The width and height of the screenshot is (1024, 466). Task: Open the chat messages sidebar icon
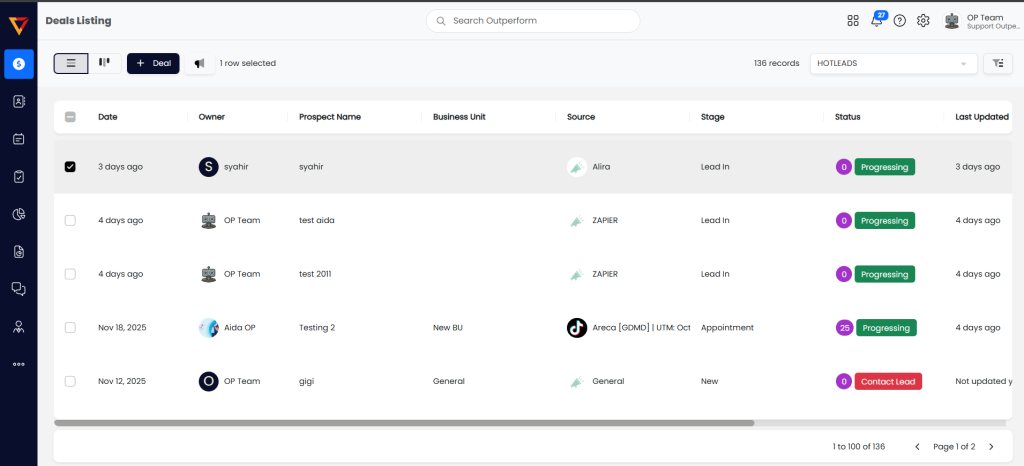(19, 289)
